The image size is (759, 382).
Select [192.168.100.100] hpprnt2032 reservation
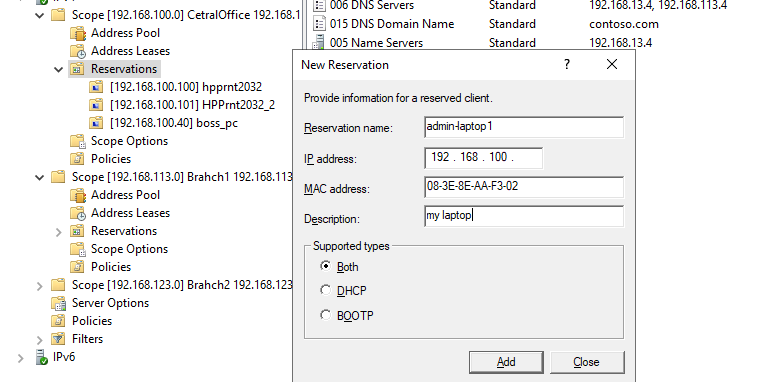click(186, 87)
